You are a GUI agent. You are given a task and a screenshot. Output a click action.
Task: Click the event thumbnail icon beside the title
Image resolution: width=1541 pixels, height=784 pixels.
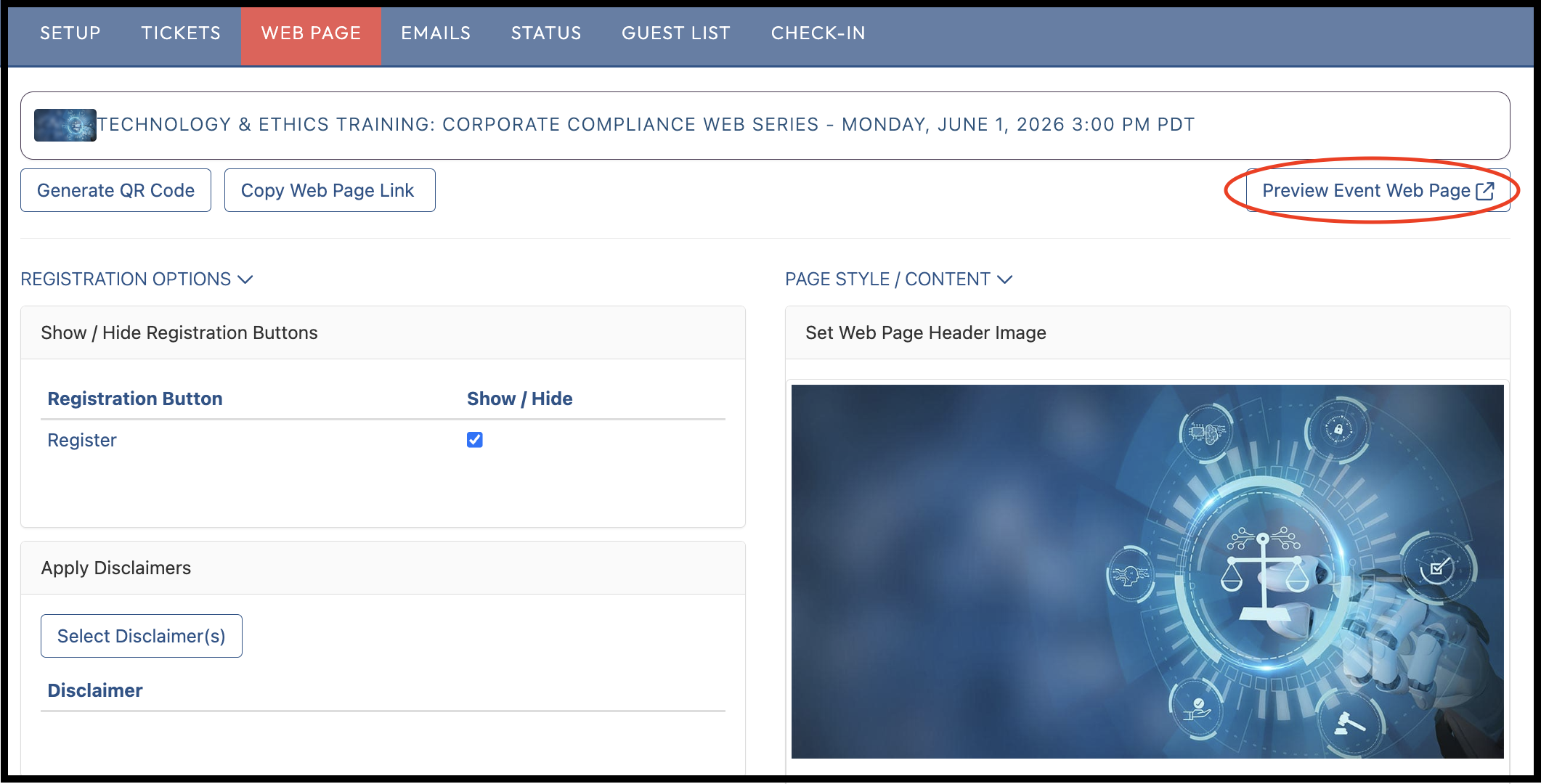[65, 125]
